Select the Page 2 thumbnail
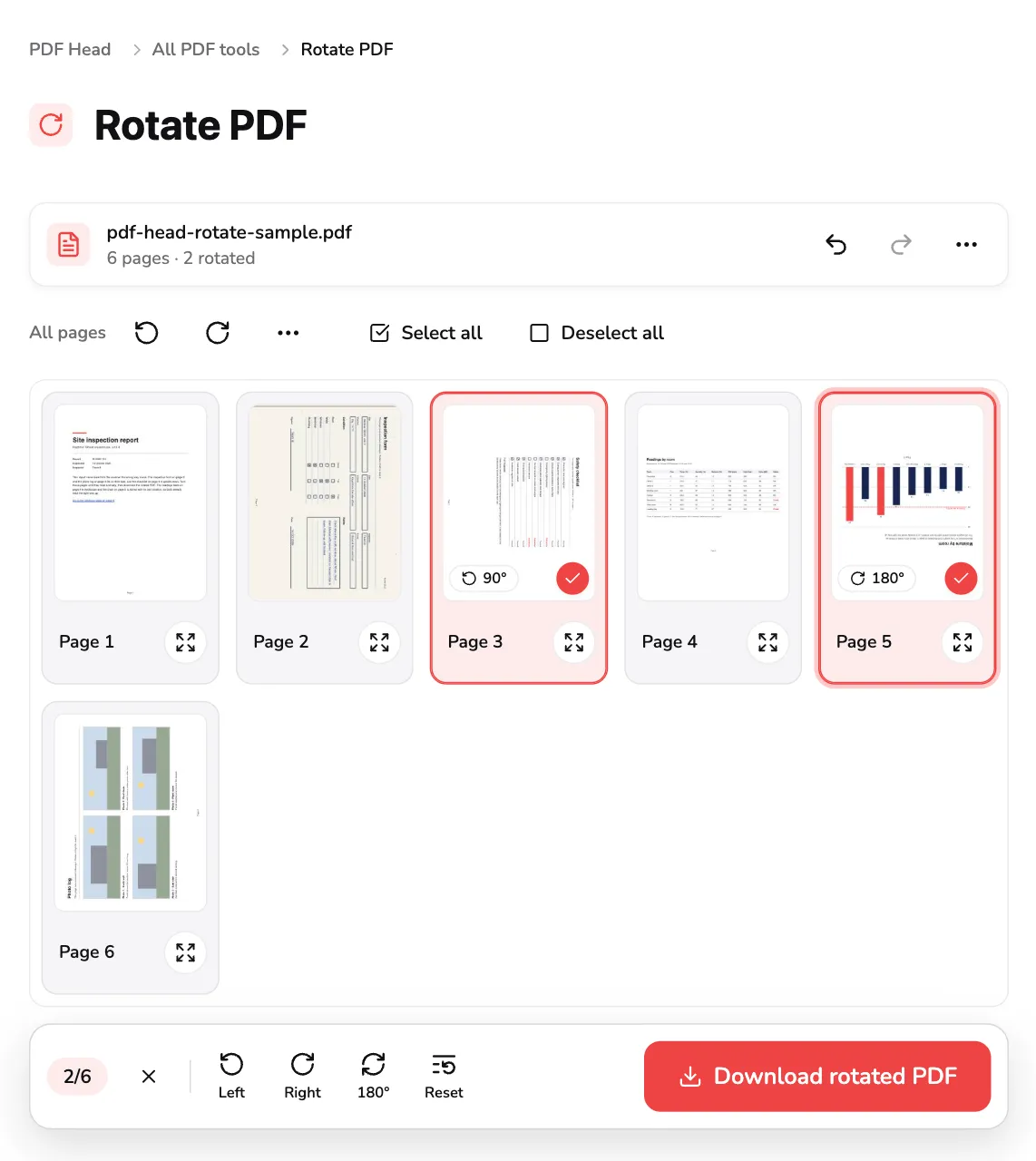 [325, 502]
